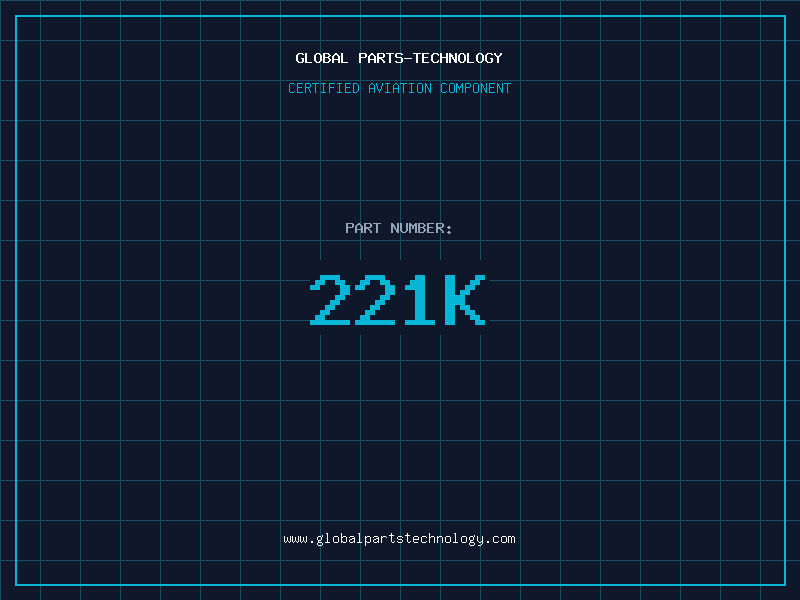Click the GLOBAL PARTS-TECHNOLOGY heading

399,58
